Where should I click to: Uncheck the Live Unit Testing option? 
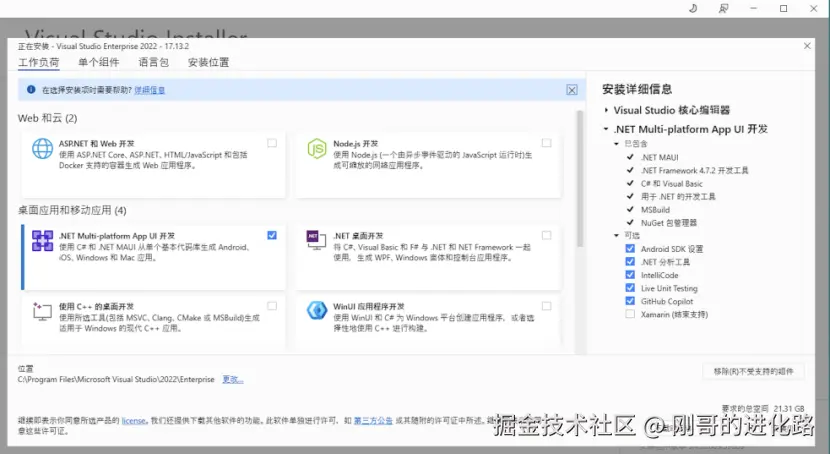[x=630, y=288]
